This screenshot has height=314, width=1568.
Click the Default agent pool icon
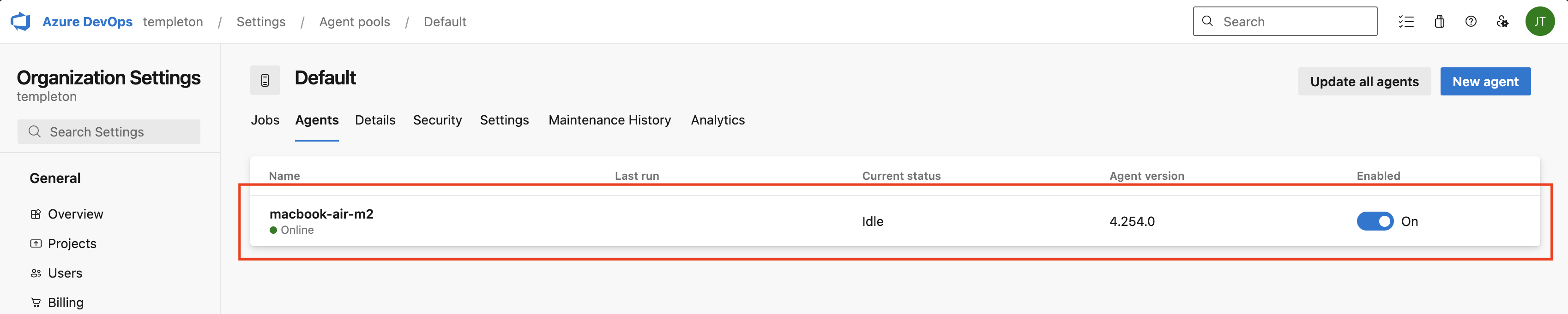[x=265, y=80]
